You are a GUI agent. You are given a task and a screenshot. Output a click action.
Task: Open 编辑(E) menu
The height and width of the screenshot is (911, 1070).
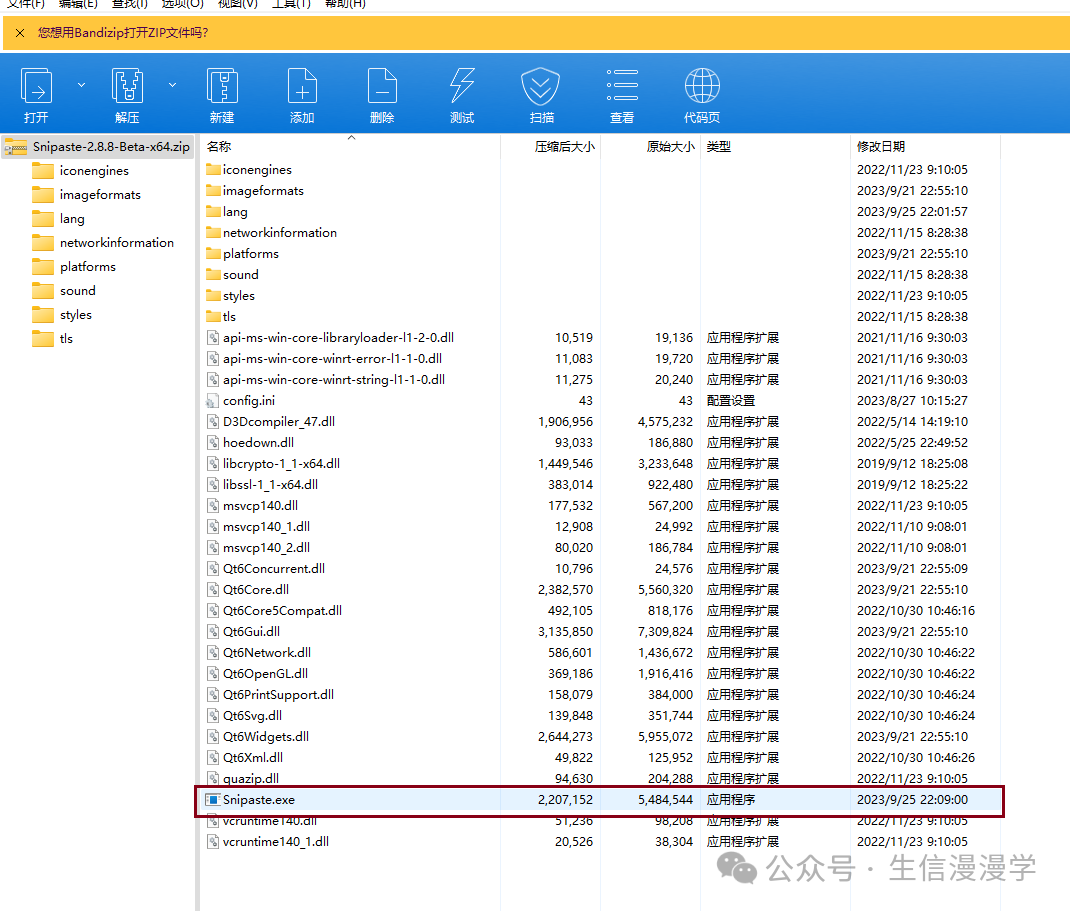[x=78, y=4]
